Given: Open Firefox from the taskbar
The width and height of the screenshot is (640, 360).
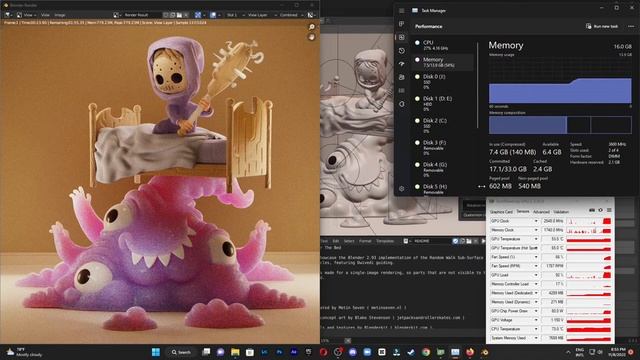Looking at the screenshot, I should click(470, 352).
